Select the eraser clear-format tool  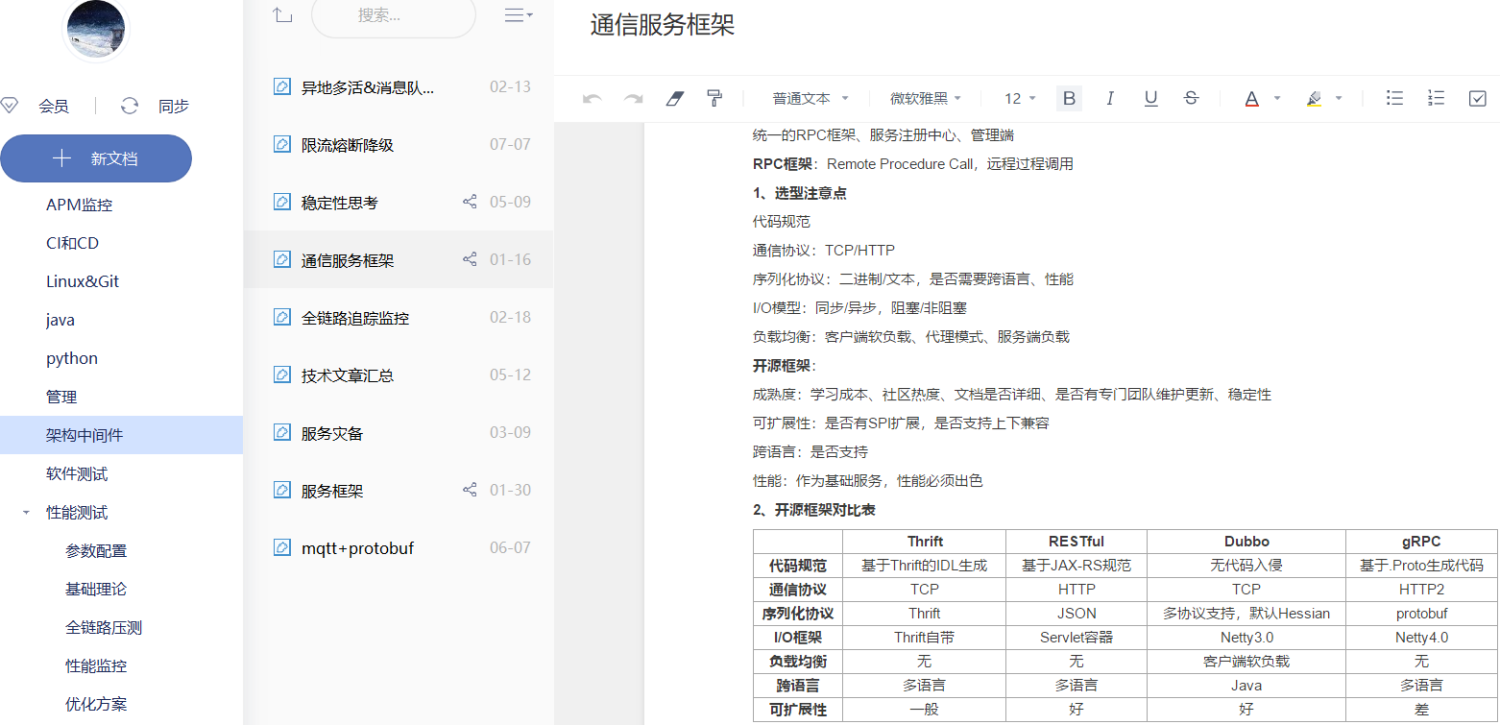(675, 98)
